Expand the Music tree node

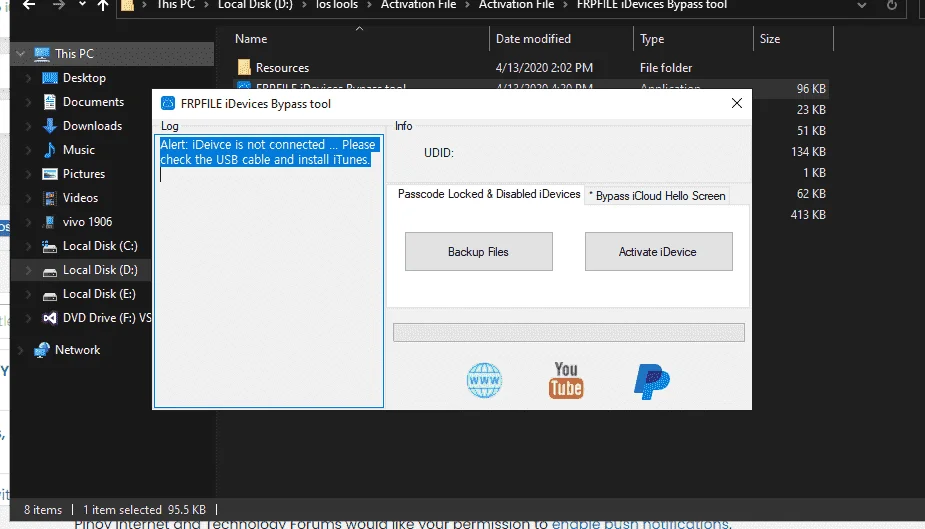coord(28,150)
